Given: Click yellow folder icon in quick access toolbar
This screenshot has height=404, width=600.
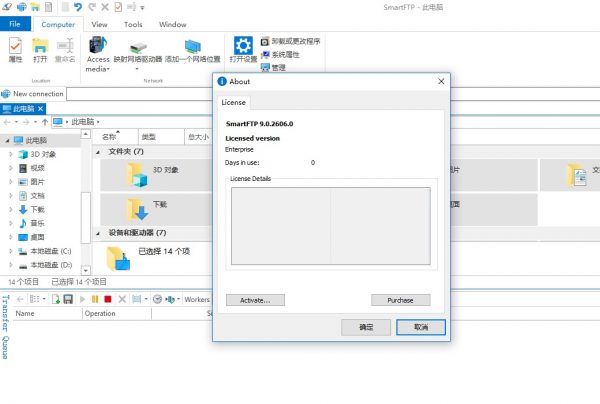Looking at the screenshot, I should (x=35, y=7).
